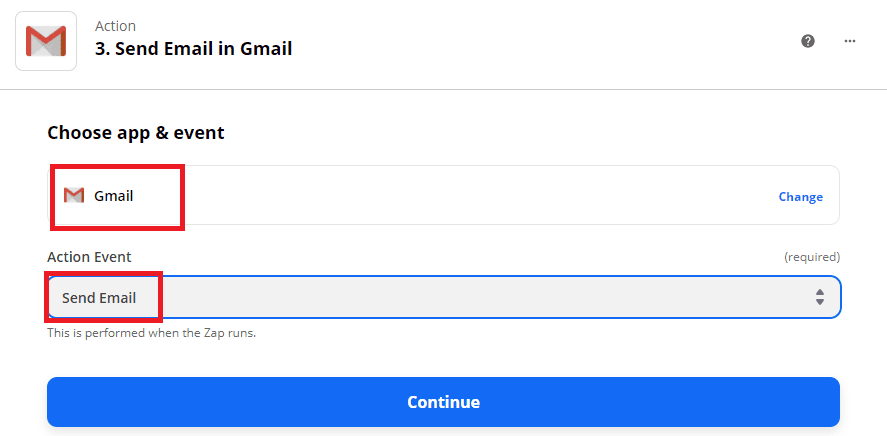
Task: Select the Gmail app name text
Action: [114, 196]
